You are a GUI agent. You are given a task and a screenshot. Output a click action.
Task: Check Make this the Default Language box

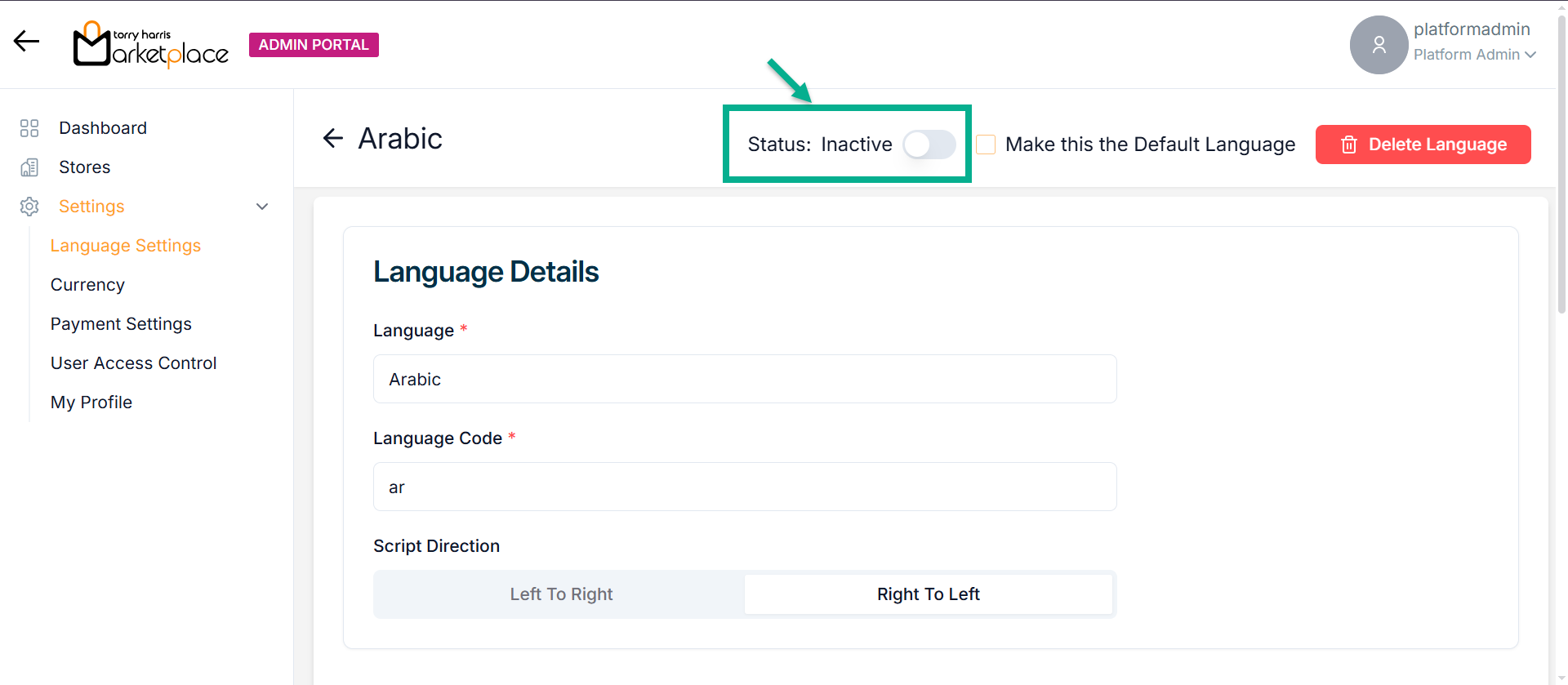(x=986, y=145)
